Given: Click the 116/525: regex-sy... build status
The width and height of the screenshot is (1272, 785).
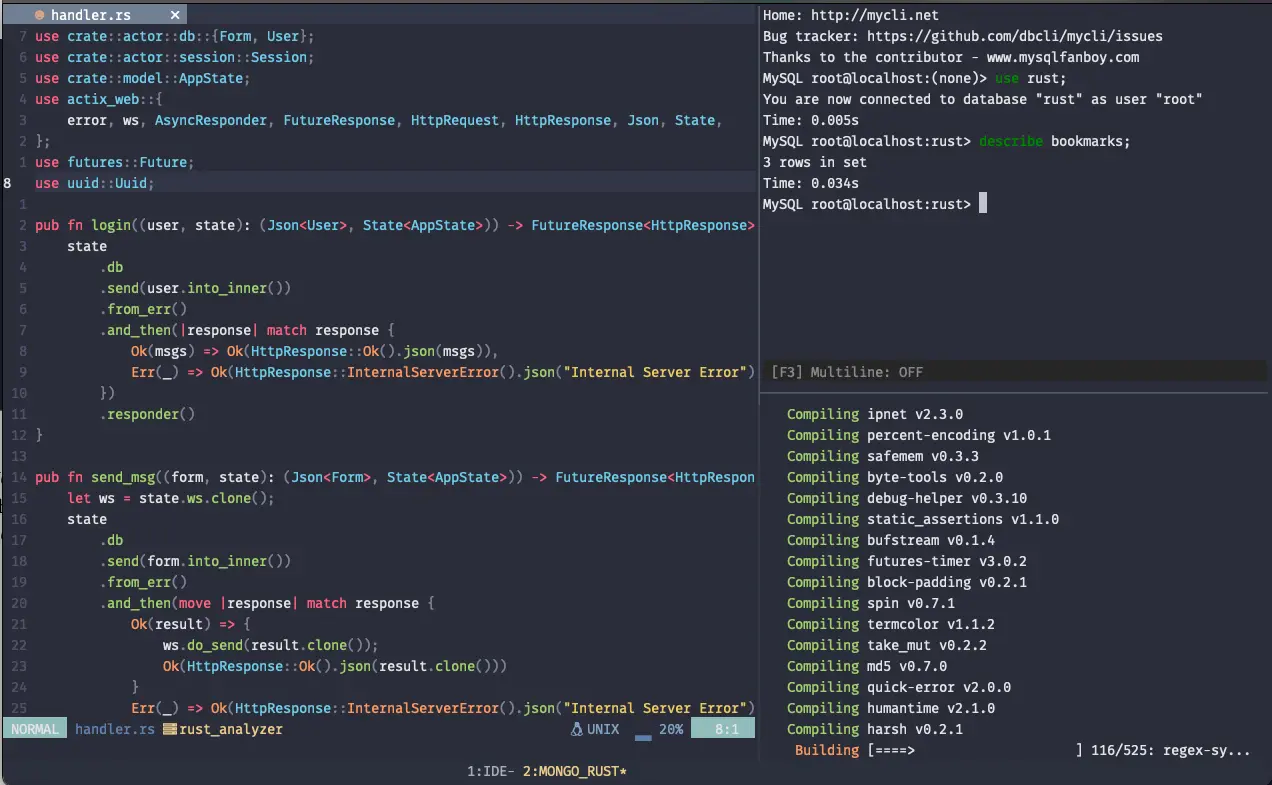Looking at the screenshot, I should 1171,750.
